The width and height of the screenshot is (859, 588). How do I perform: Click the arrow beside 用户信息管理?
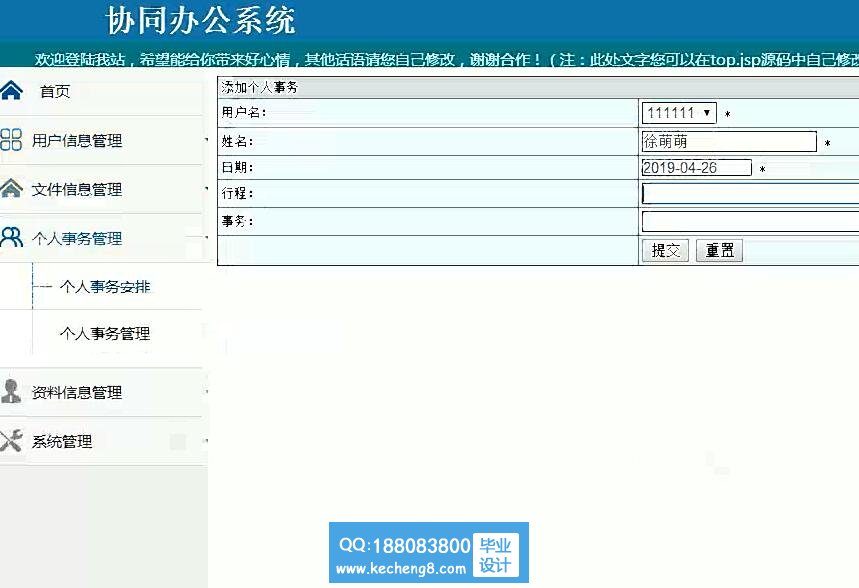[x=207, y=140]
